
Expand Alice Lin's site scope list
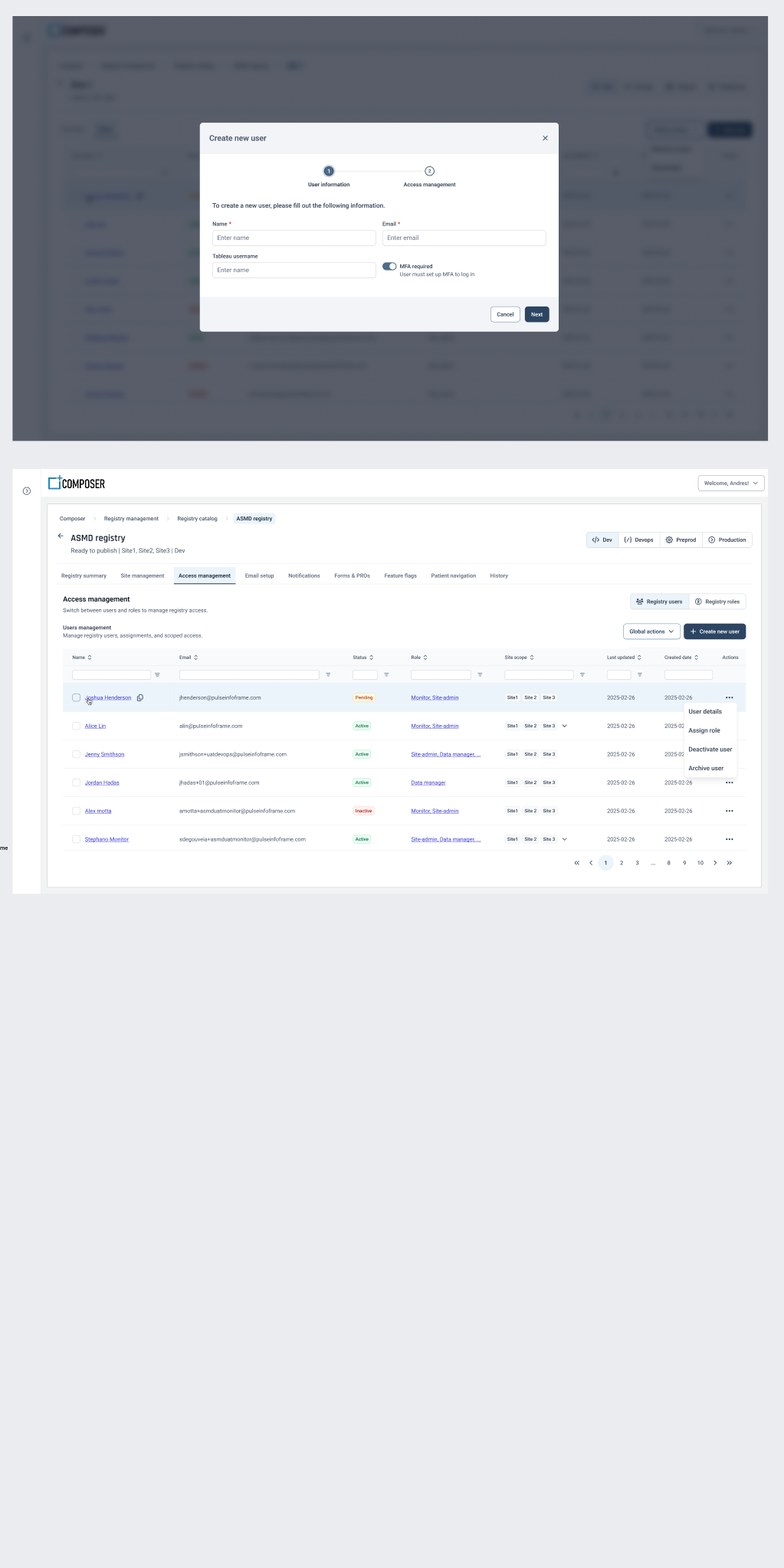[x=565, y=726]
